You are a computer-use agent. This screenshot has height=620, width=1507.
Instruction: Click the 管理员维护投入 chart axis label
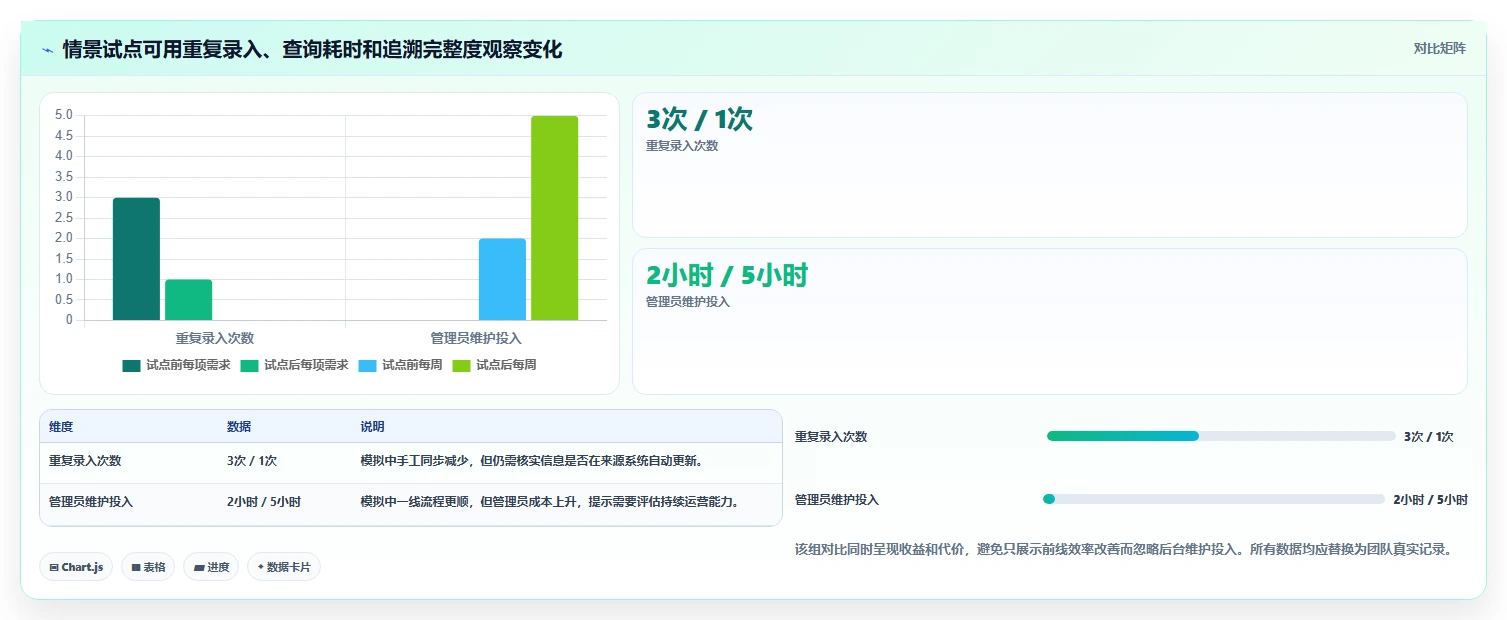click(476, 338)
